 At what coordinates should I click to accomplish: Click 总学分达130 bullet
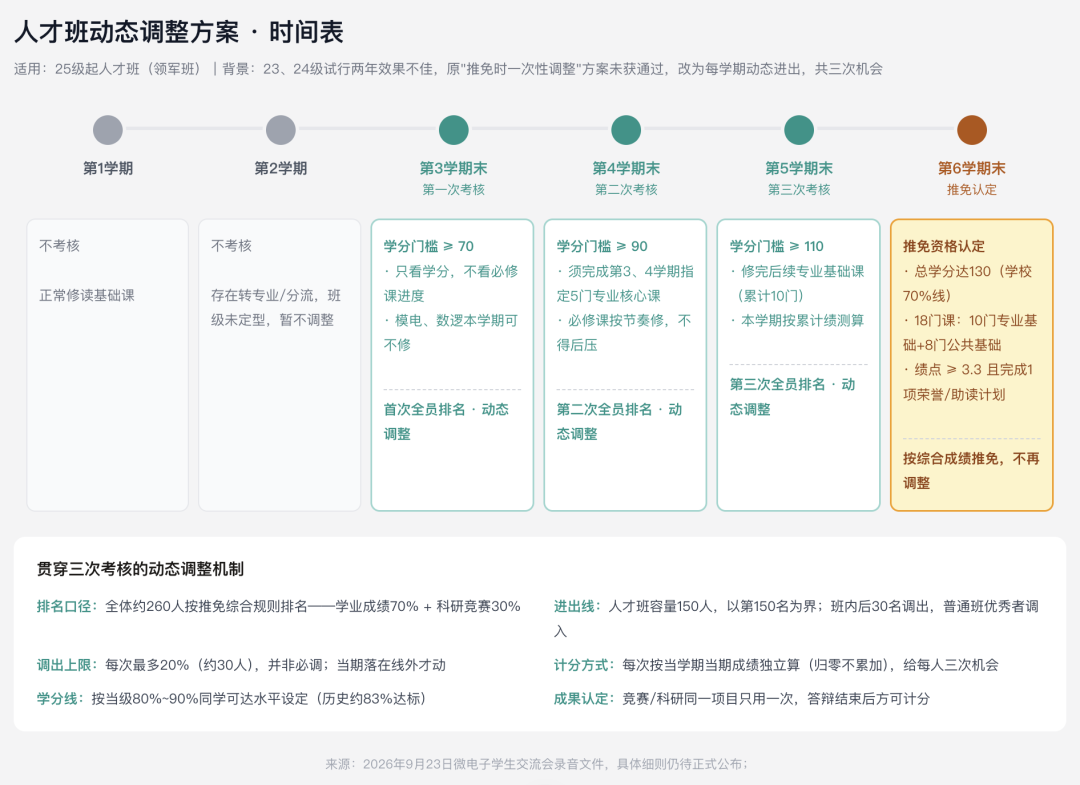pos(968,283)
